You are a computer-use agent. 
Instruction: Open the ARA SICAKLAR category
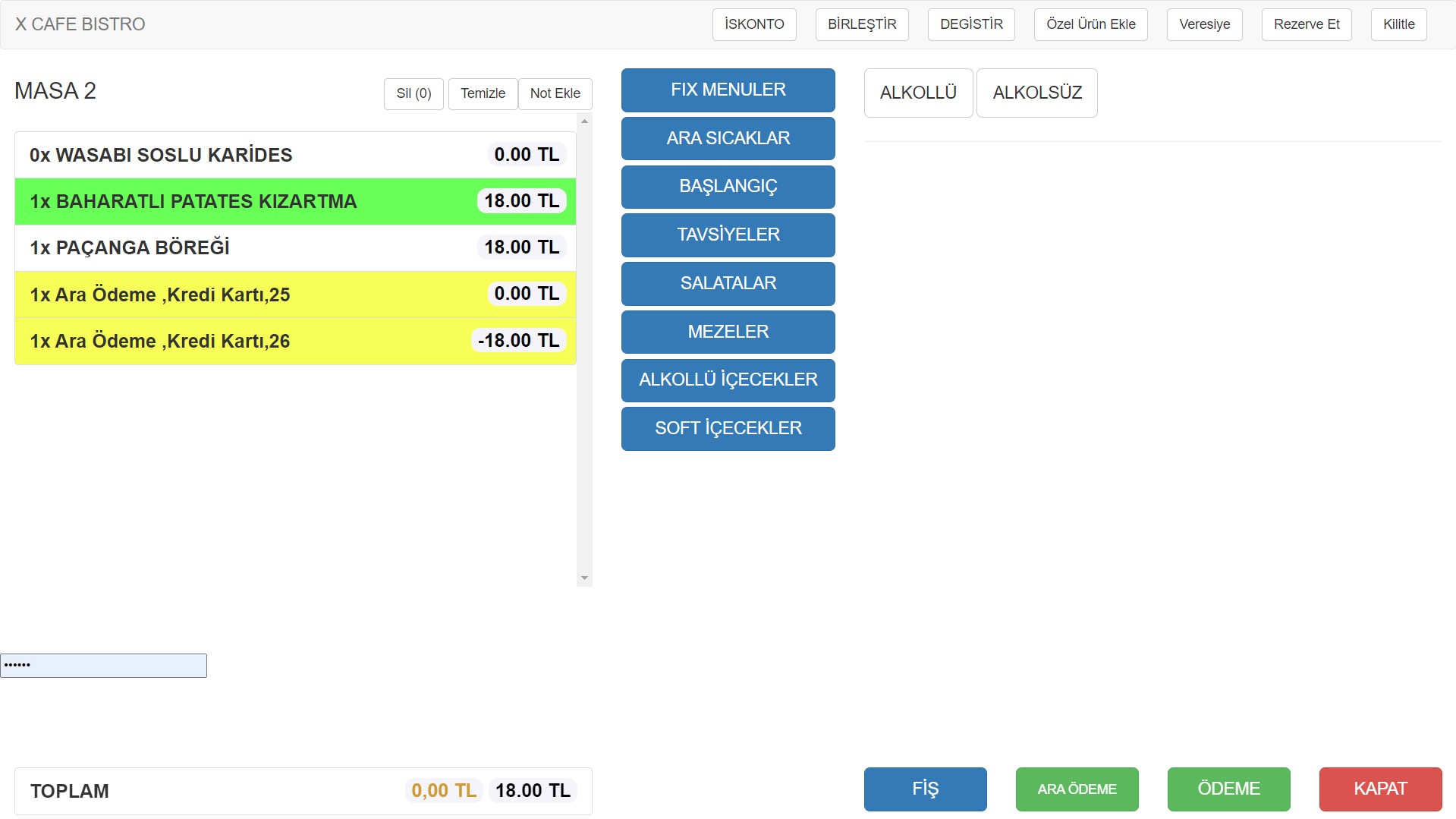728,138
